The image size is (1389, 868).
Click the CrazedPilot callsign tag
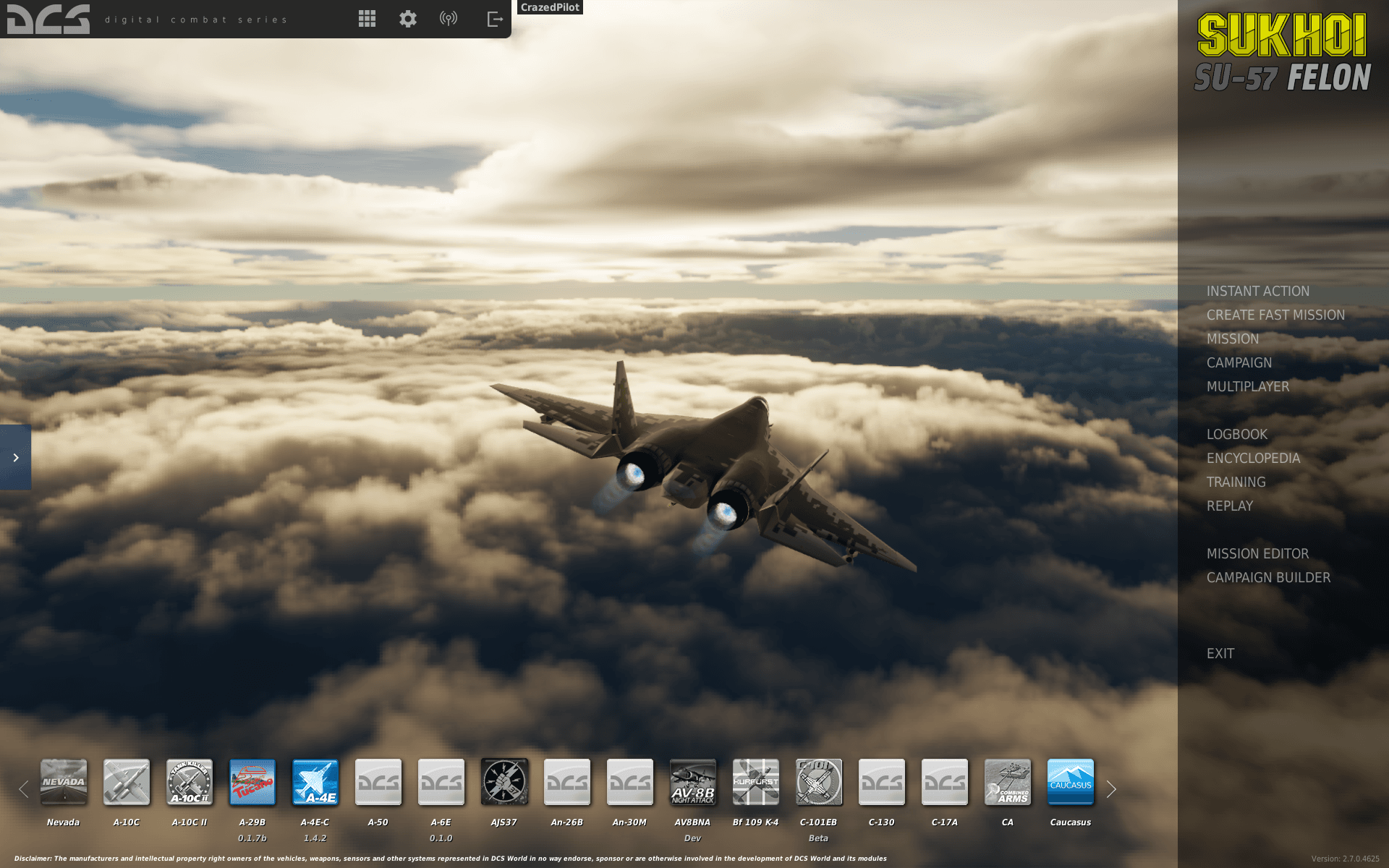point(549,7)
